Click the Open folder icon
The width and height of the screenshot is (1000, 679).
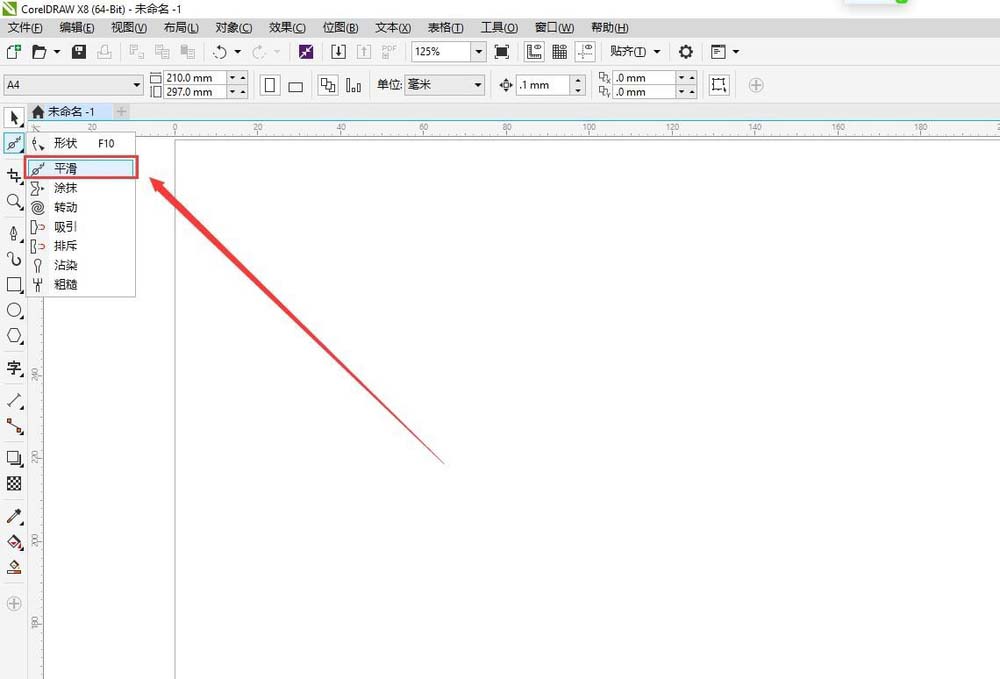(40, 52)
